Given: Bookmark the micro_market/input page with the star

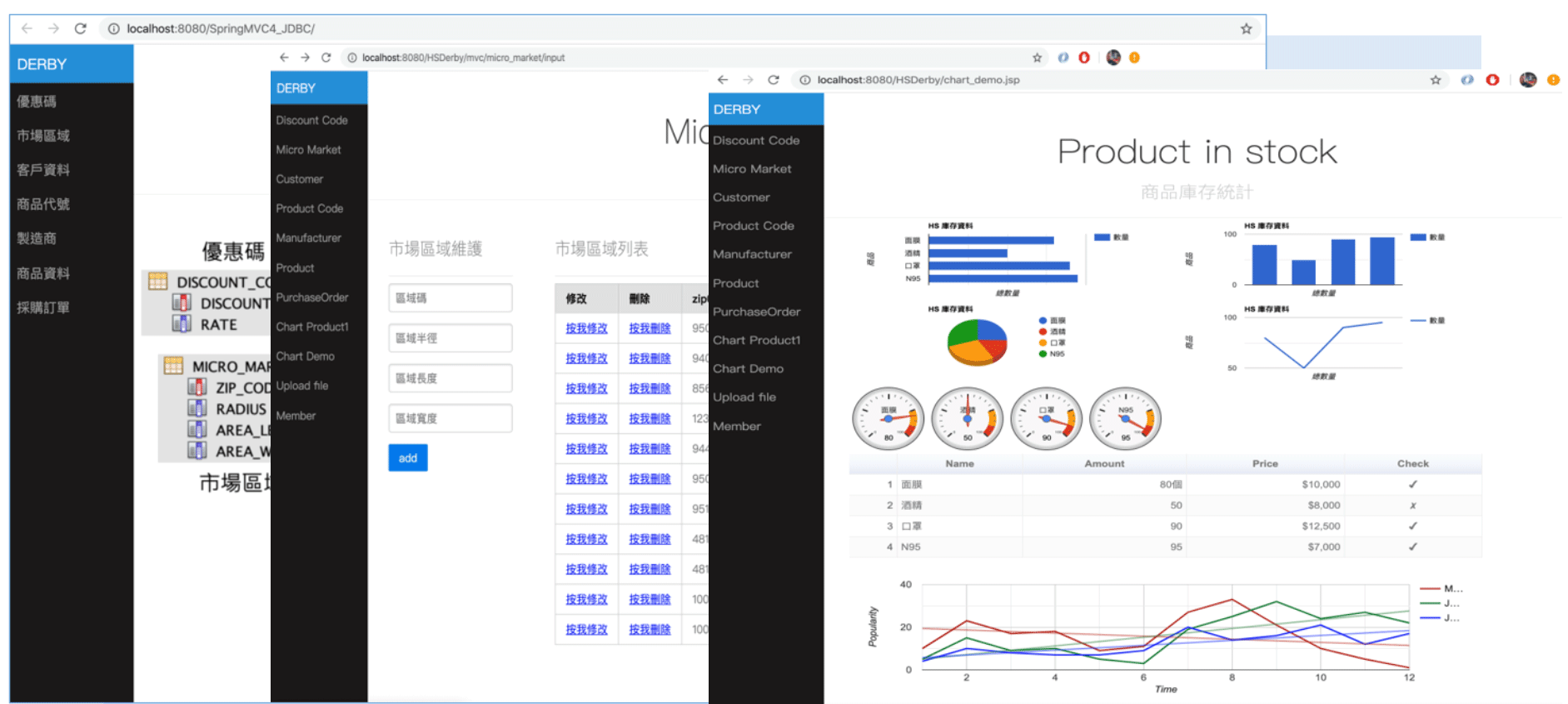Looking at the screenshot, I should click(x=1037, y=57).
